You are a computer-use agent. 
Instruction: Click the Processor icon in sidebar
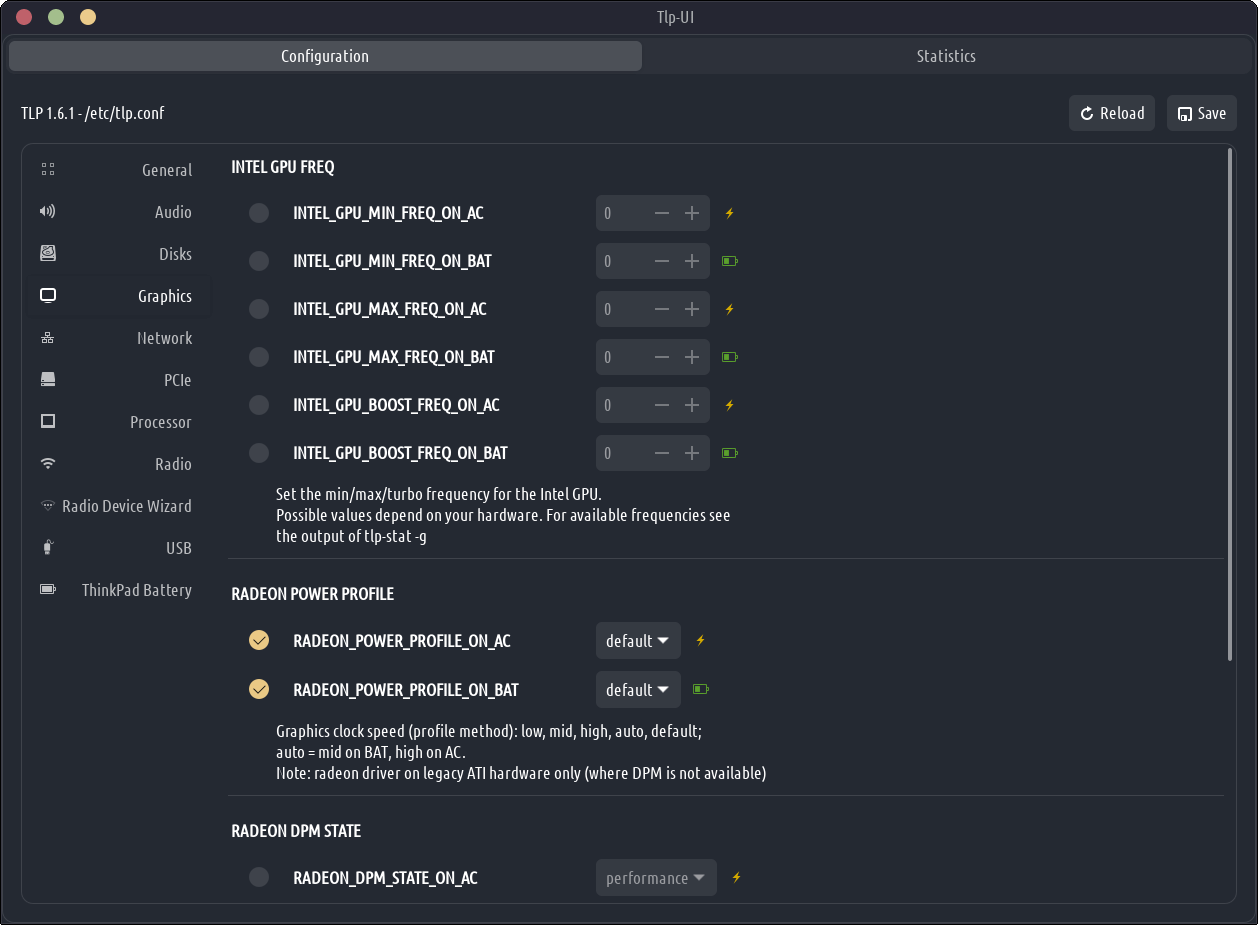[x=47, y=422]
